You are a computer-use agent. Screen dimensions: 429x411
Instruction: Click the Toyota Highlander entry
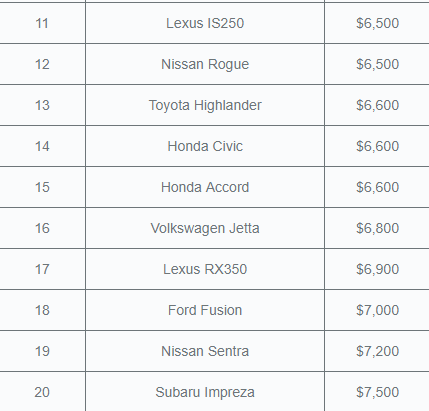pos(205,105)
